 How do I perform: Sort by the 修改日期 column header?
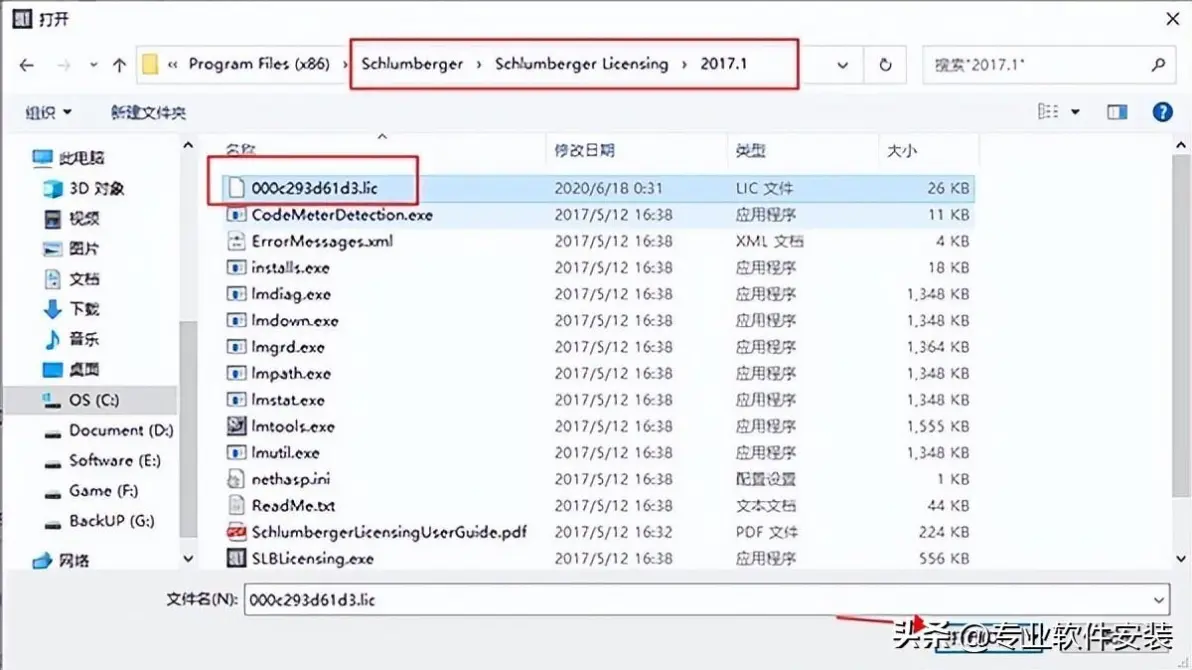pos(585,151)
